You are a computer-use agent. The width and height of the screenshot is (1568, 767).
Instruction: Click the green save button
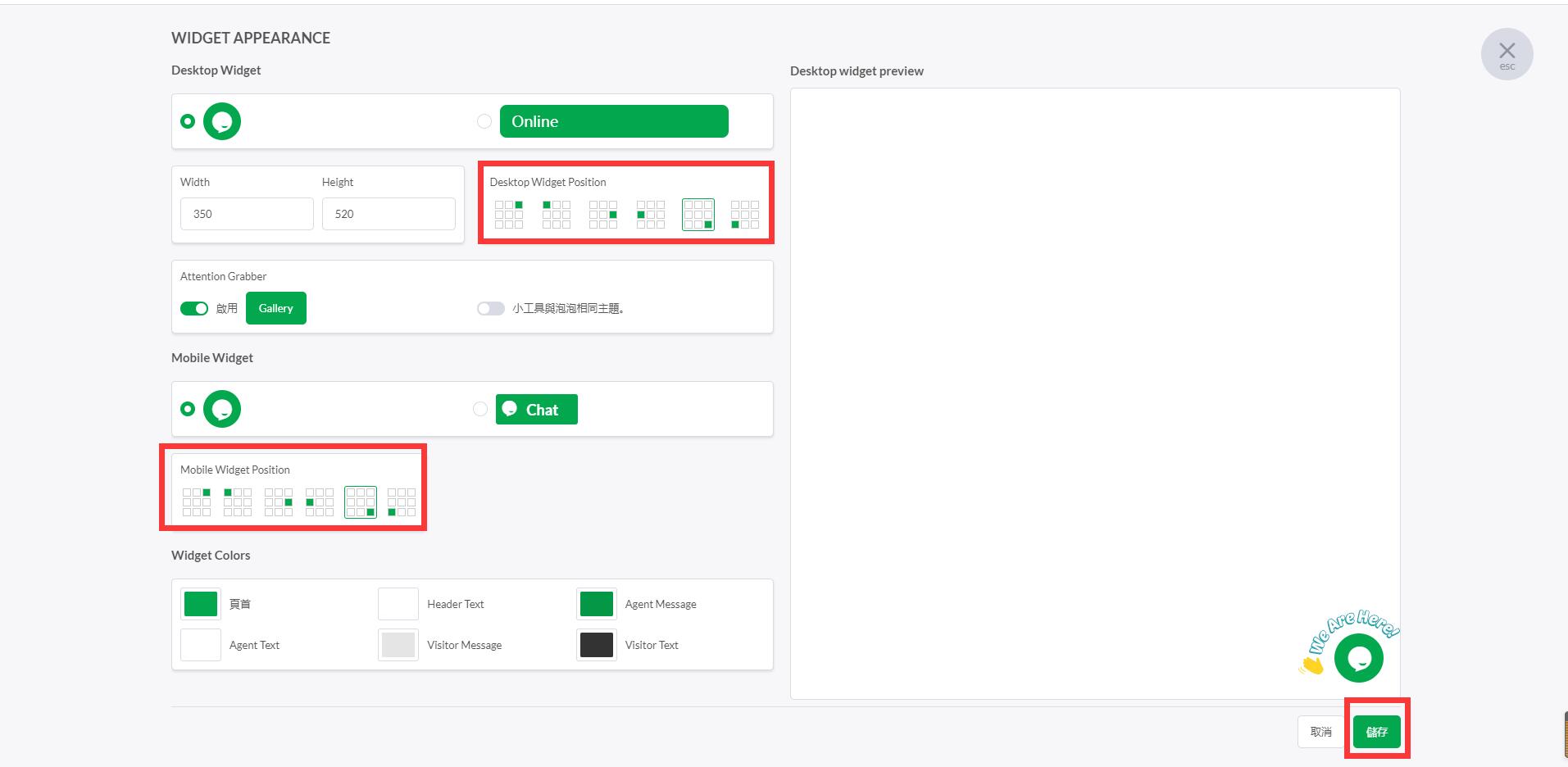click(1376, 732)
